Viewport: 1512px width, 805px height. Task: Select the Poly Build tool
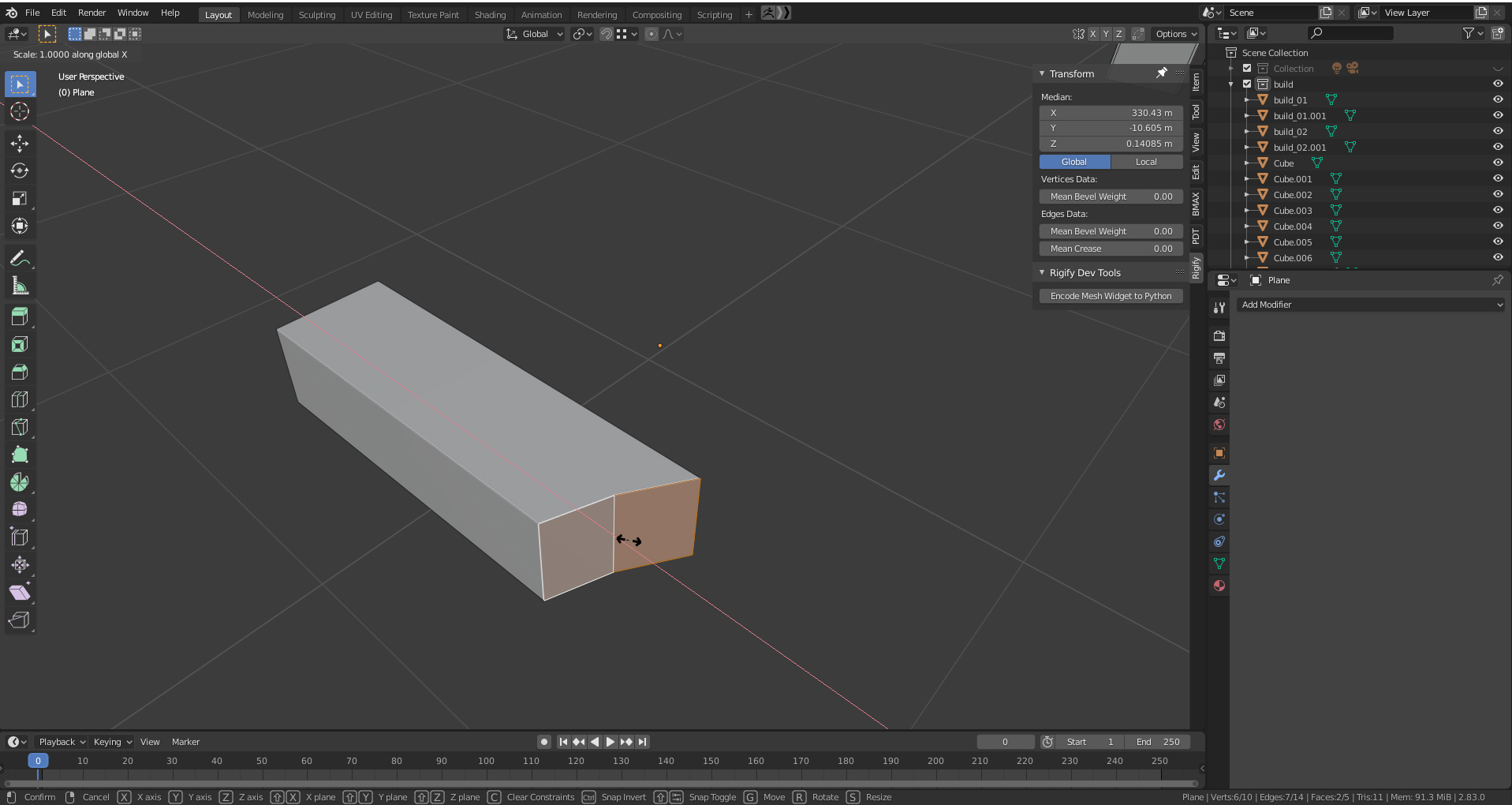point(20,455)
